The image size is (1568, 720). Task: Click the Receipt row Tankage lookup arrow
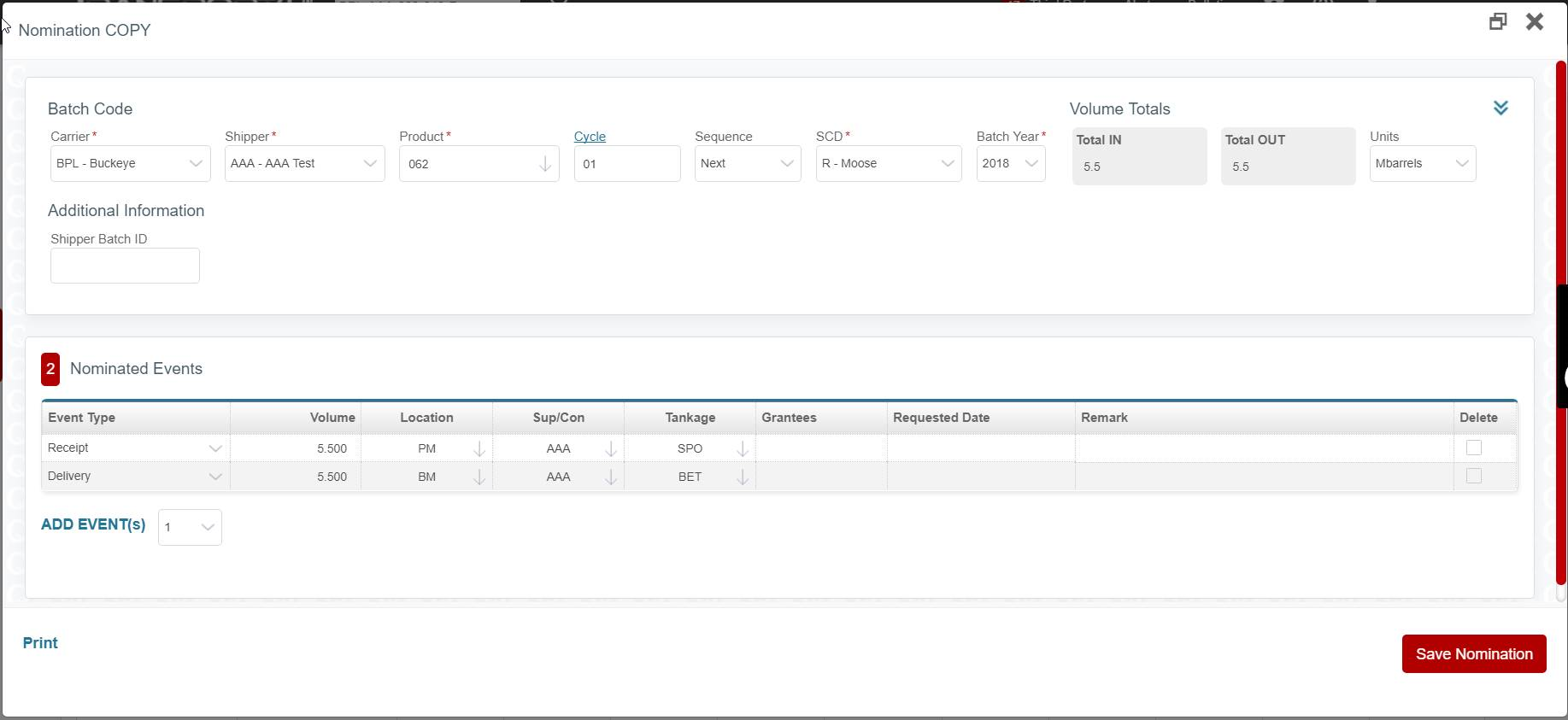pos(743,448)
